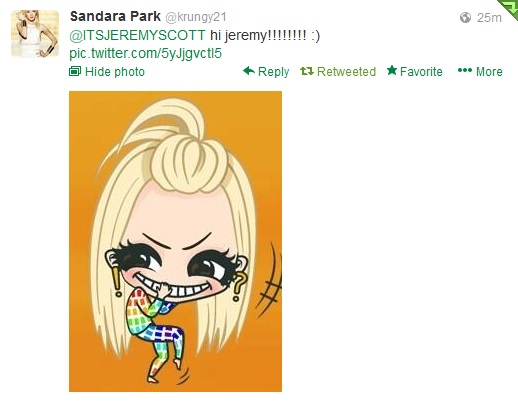Viewport: 518px width, 402px height.
Task: Toggle Favorite on this tweet
Action: pos(421,71)
